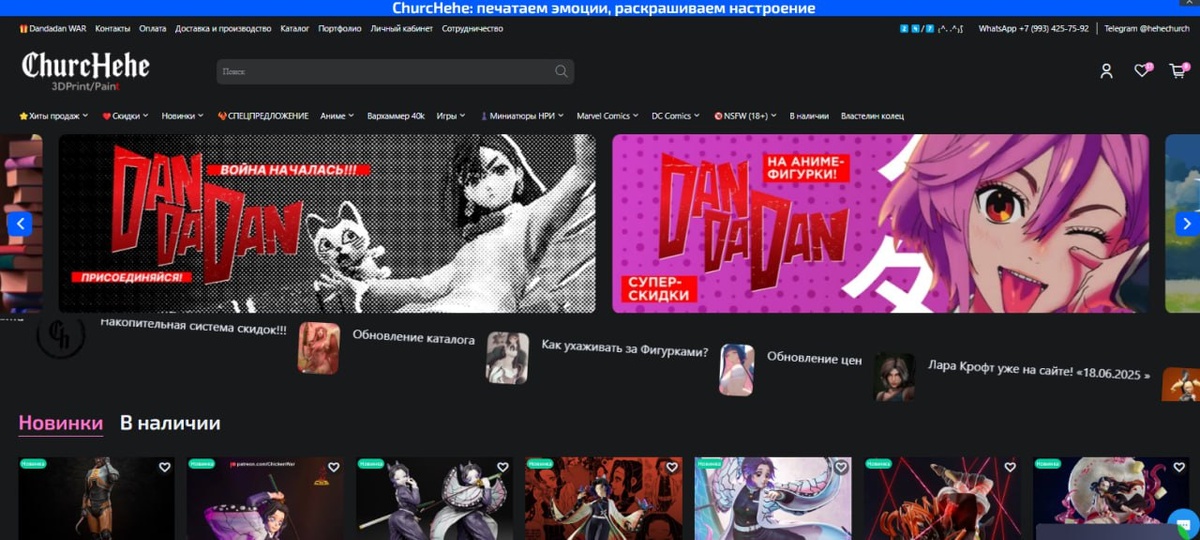Expand the Marvel Comics menu

click(608, 116)
